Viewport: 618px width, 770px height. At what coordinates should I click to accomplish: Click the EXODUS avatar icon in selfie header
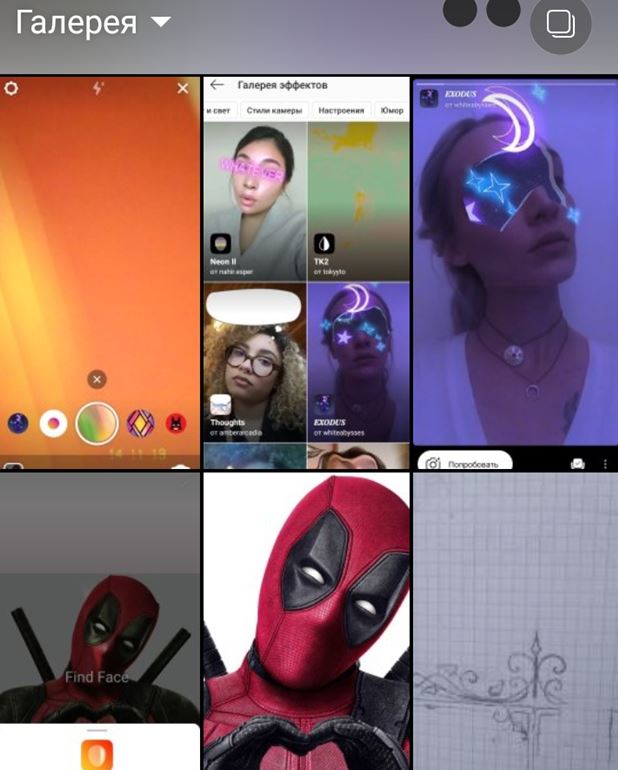429,98
